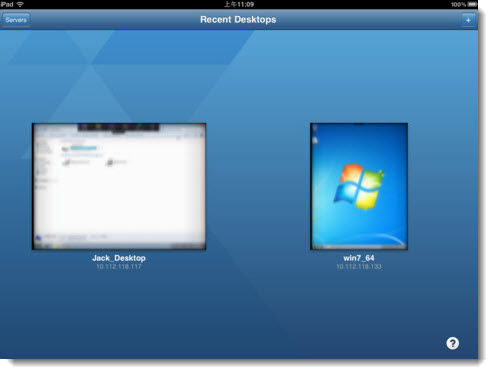This screenshot has height=374, width=493.
Task: Click the IP address 10.112.118.117
Action: [119, 267]
